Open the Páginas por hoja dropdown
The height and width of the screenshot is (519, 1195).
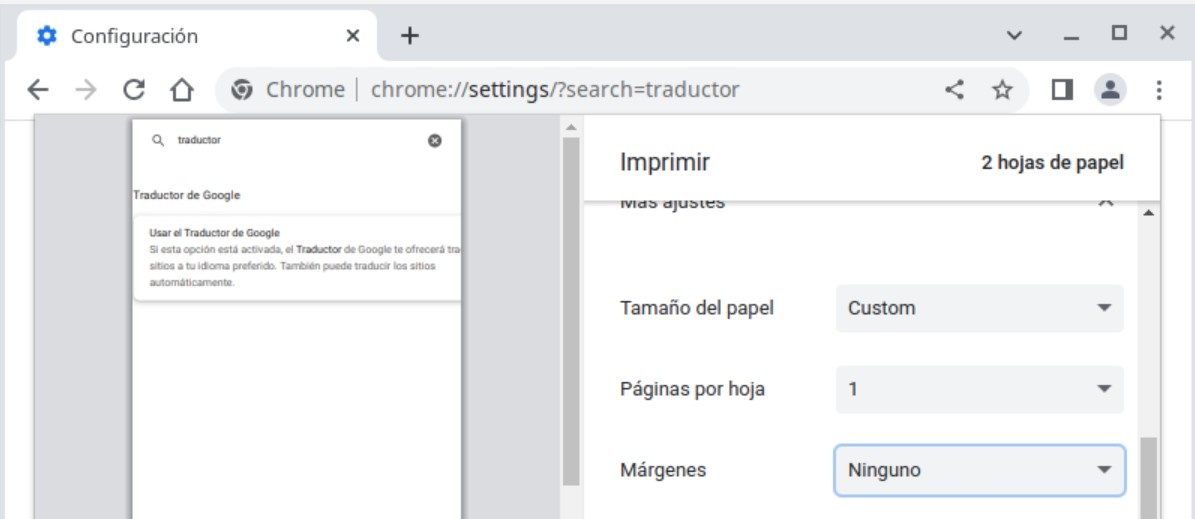coord(979,389)
